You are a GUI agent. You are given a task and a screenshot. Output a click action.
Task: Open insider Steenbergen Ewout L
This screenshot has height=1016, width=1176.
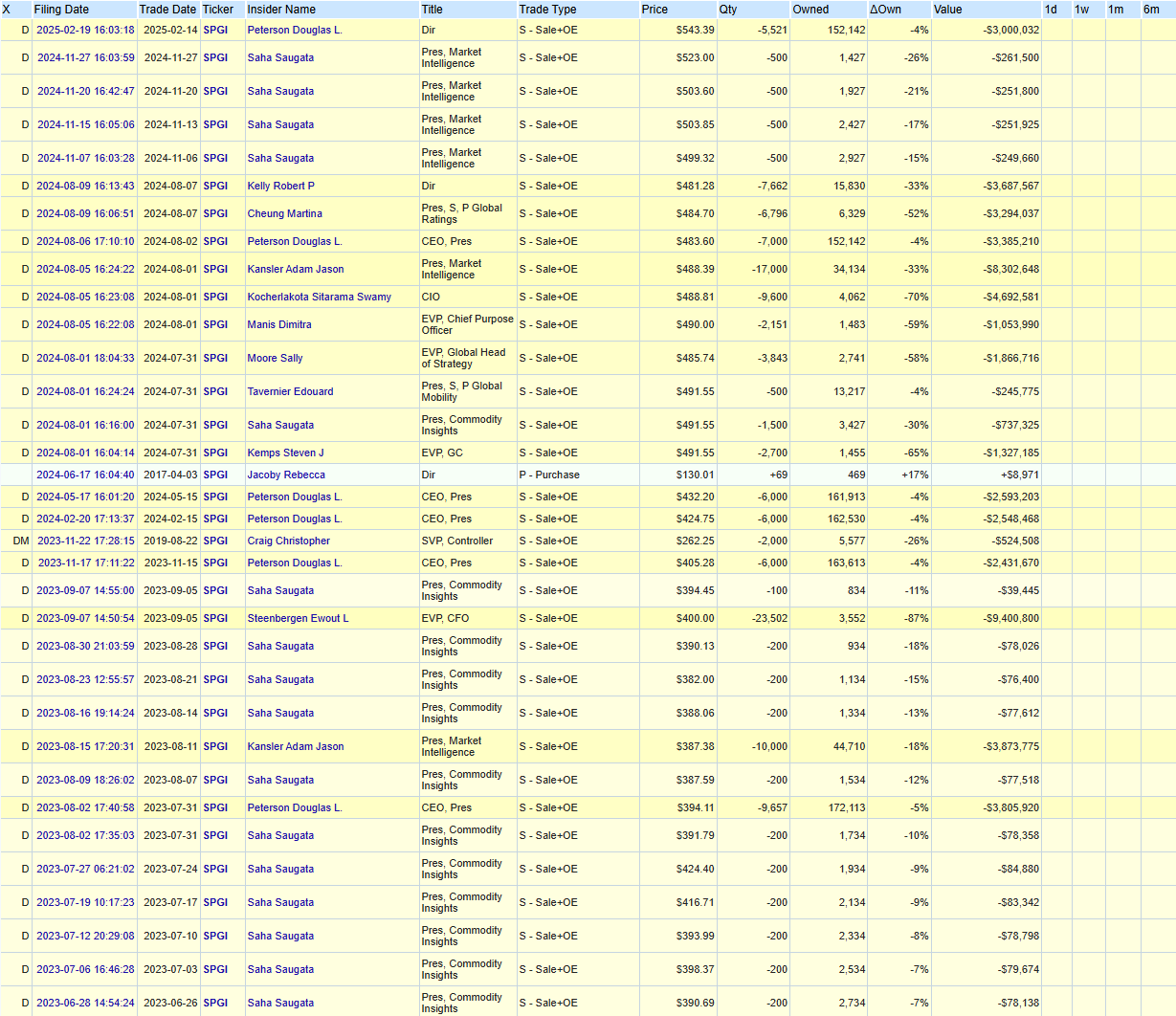click(x=299, y=618)
